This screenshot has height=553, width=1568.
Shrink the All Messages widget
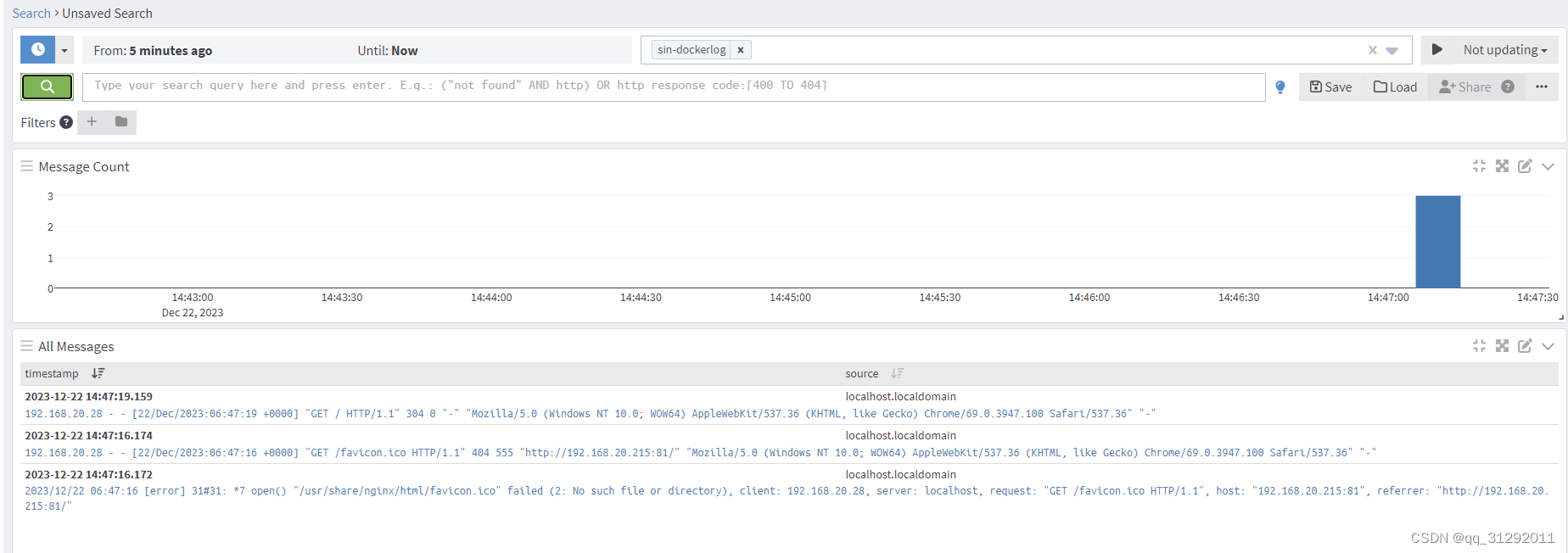pos(1479,346)
